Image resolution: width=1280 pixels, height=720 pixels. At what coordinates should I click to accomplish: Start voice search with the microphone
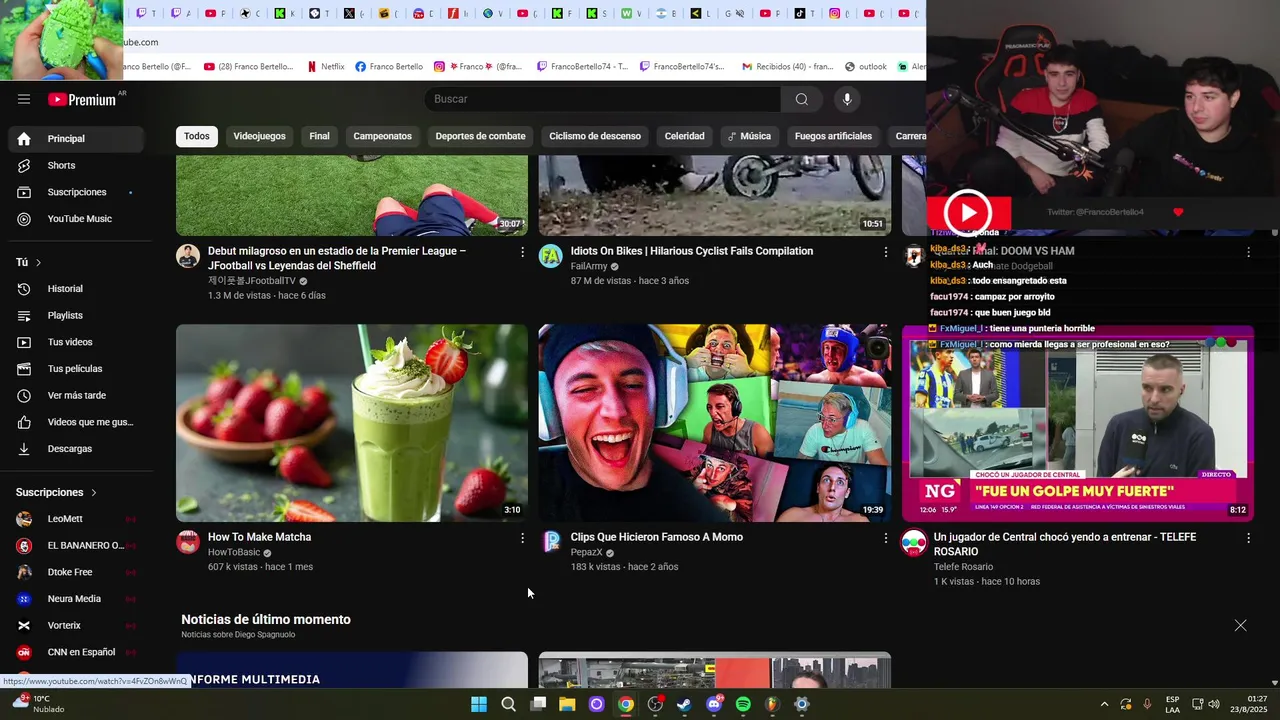[847, 99]
